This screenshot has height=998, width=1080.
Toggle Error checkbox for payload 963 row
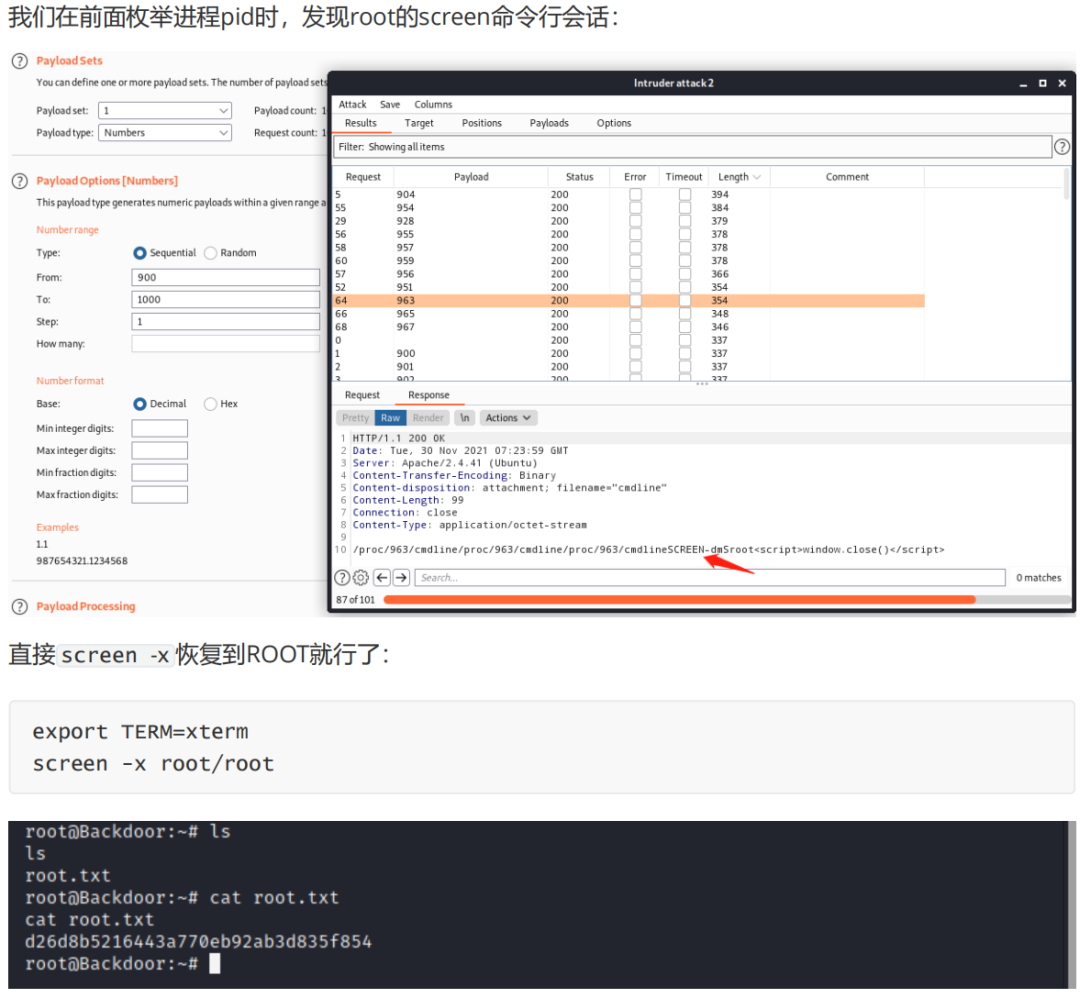tap(636, 300)
